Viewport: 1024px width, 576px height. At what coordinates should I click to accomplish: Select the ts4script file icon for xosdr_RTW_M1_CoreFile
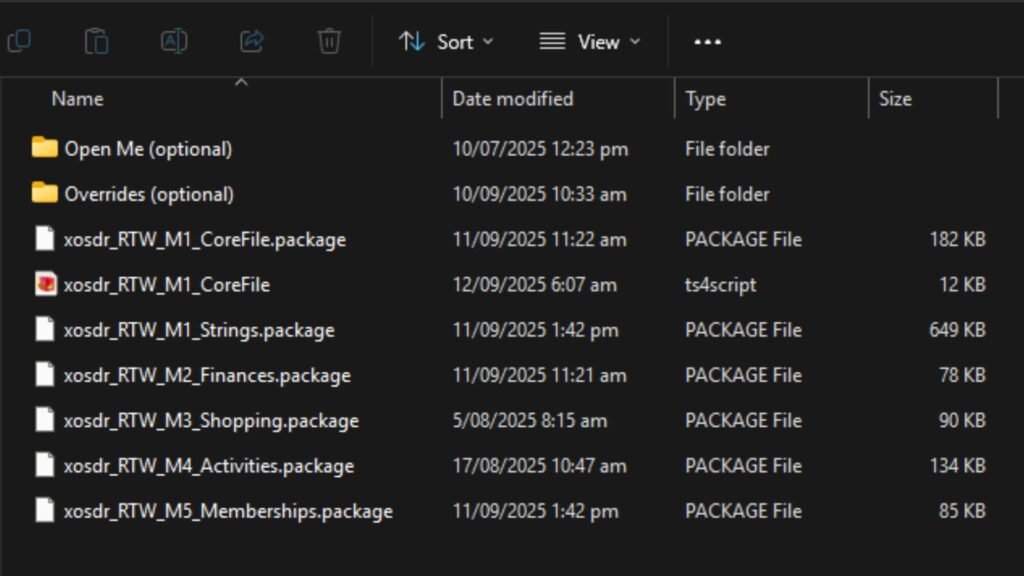(x=44, y=285)
